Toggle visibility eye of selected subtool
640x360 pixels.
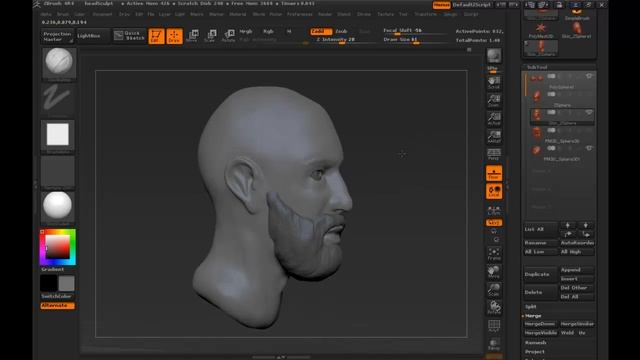(x=589, y=112)
